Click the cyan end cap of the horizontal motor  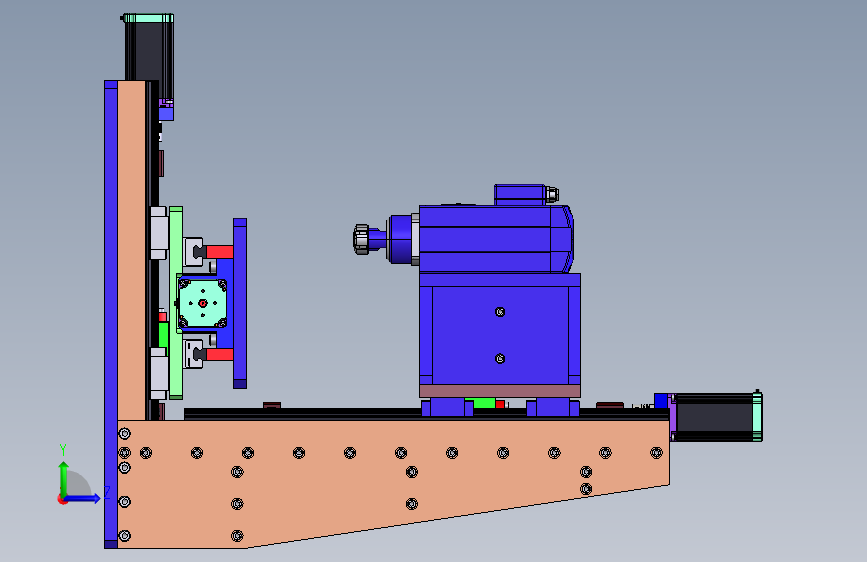[x=758, y=417]
